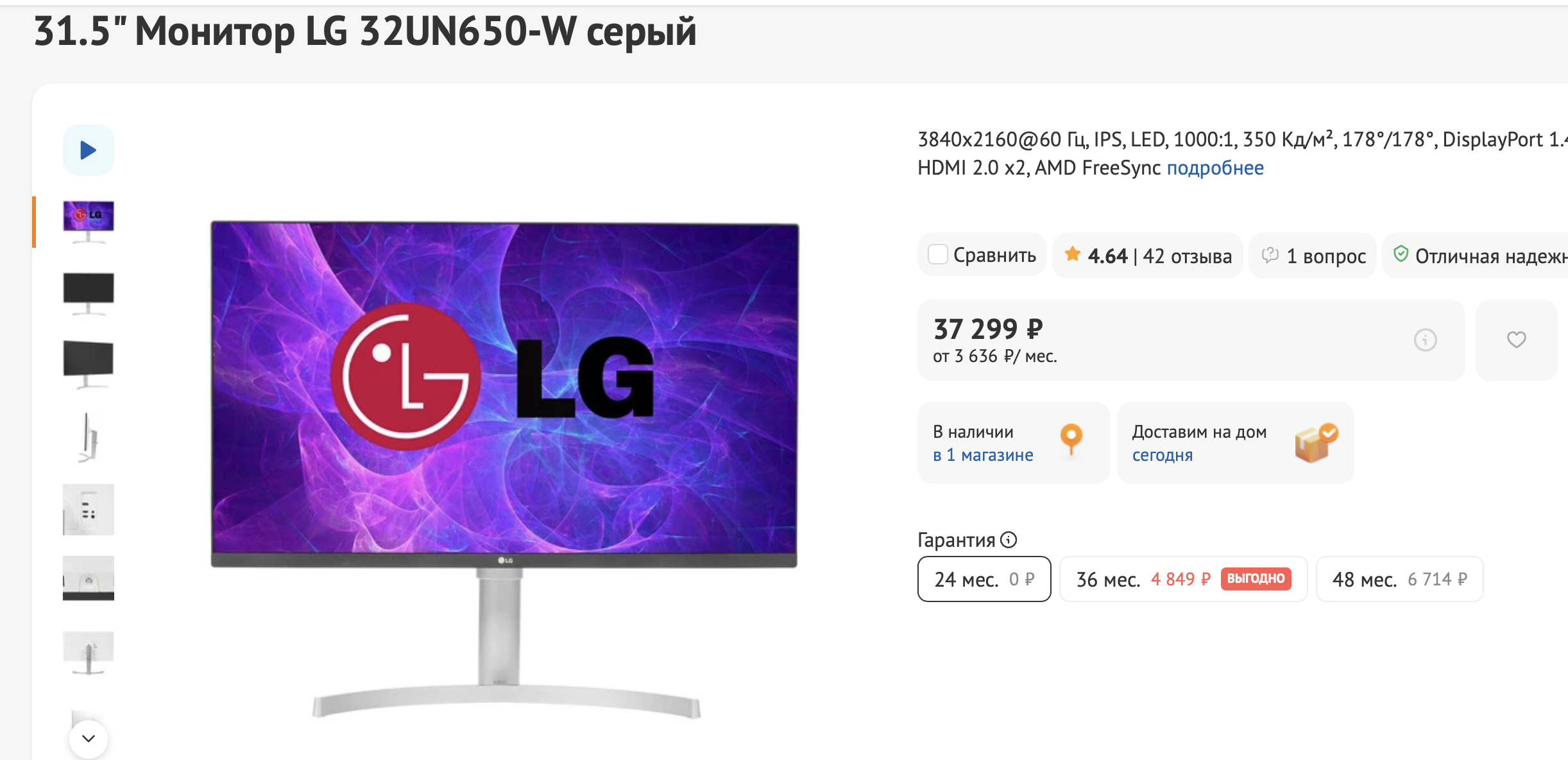Select the 36 мес. warranty option
The height and width of the screenshot is (760, 1568).
[x=1183, y=579]
